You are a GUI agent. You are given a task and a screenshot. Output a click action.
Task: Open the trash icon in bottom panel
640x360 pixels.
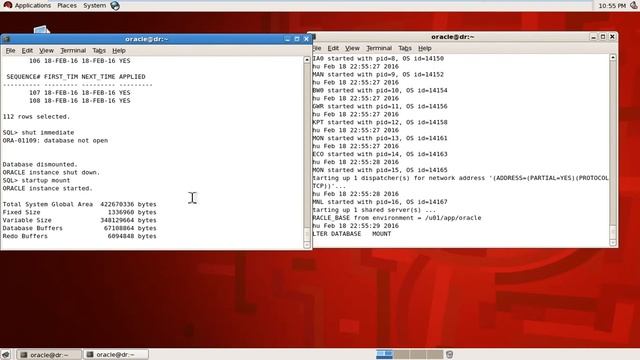coord(449,354)
